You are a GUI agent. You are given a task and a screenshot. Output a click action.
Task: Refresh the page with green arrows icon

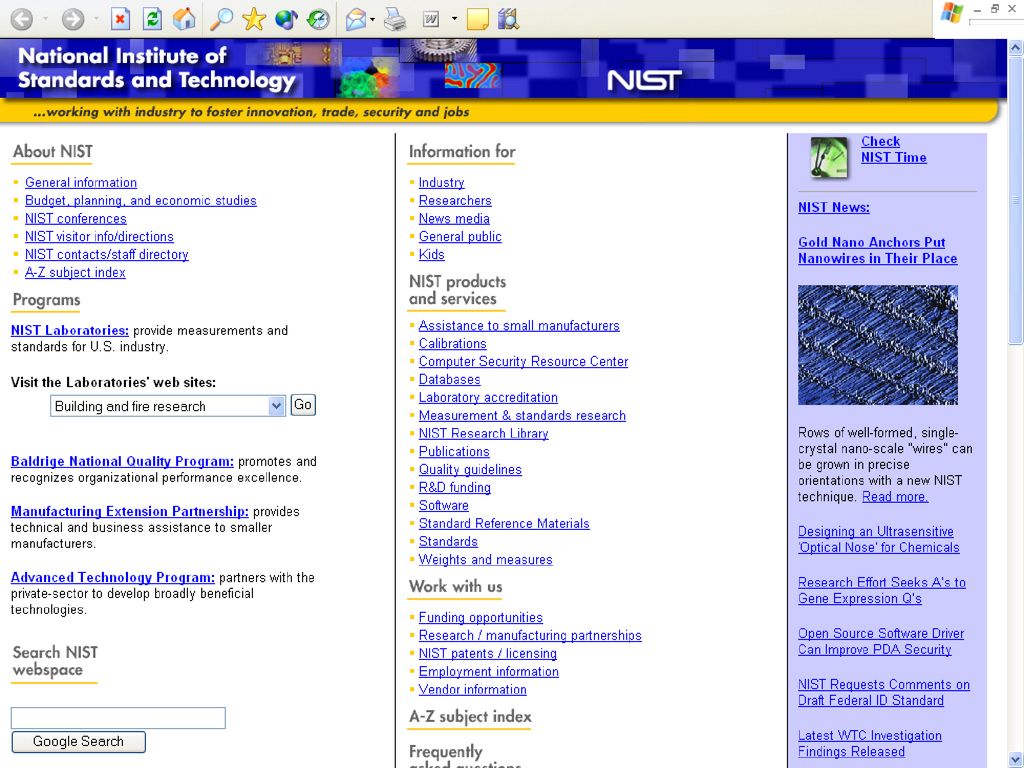[152, 19]
